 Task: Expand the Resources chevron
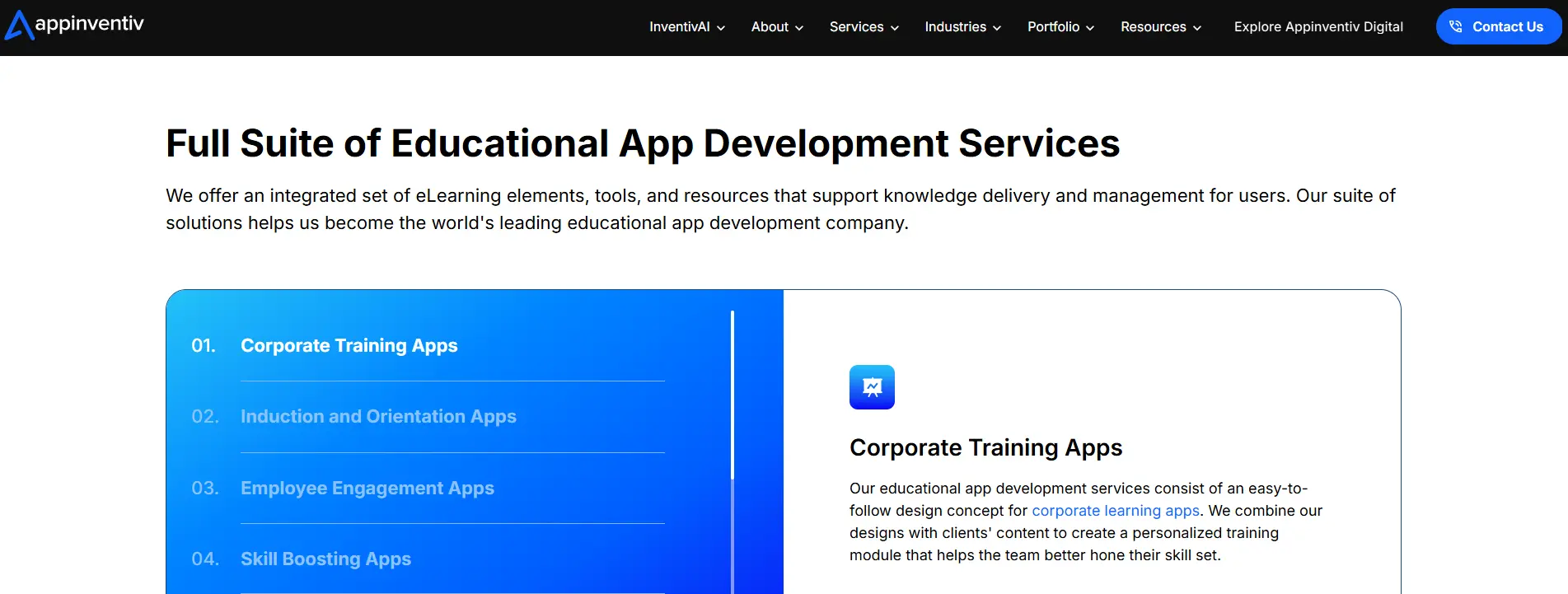[1197, 28]
